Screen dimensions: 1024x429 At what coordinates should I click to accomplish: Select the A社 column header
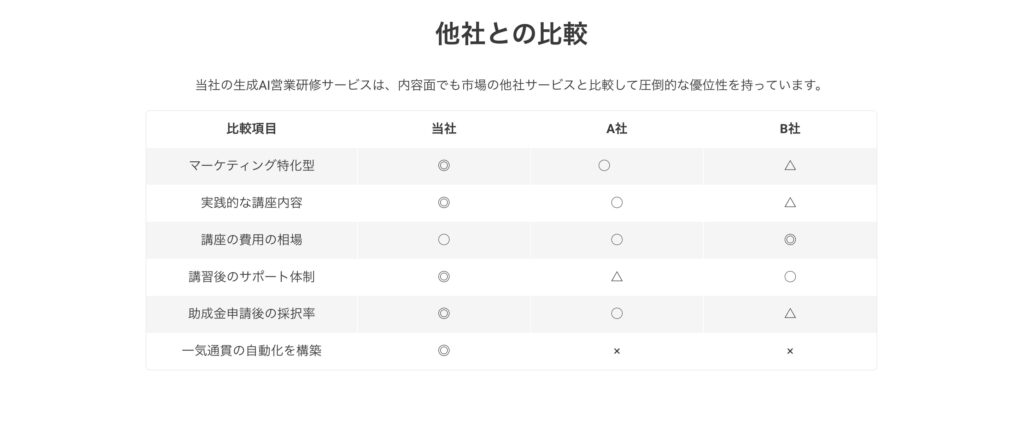pyautogui.click(x=616, y=129)
